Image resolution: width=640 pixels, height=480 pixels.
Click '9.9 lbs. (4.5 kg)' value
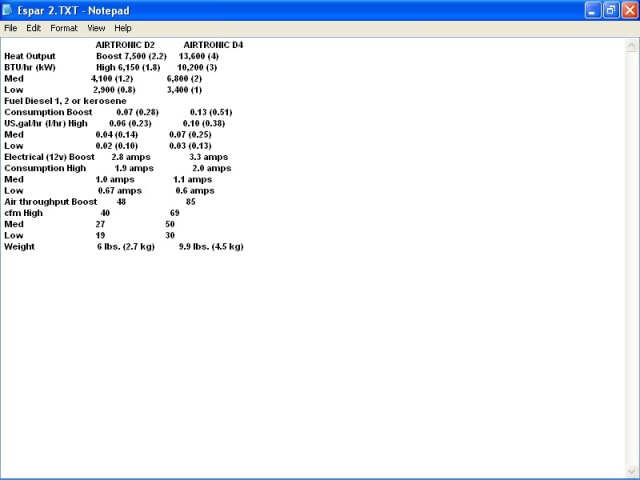[x=211, y=247]
